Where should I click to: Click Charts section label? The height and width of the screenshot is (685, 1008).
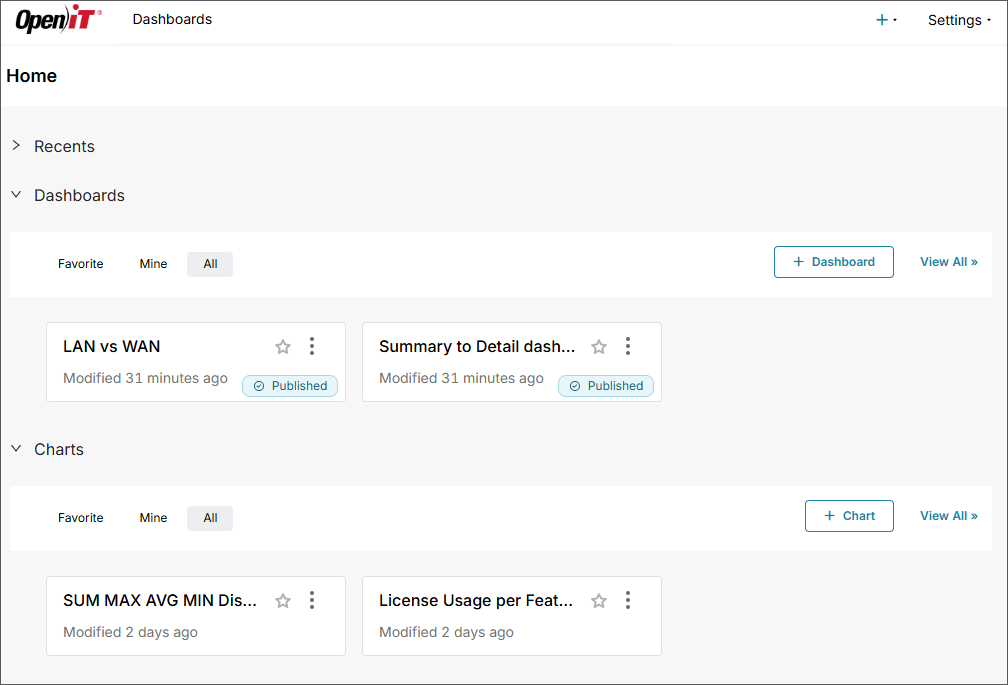[x=58, y=449]
